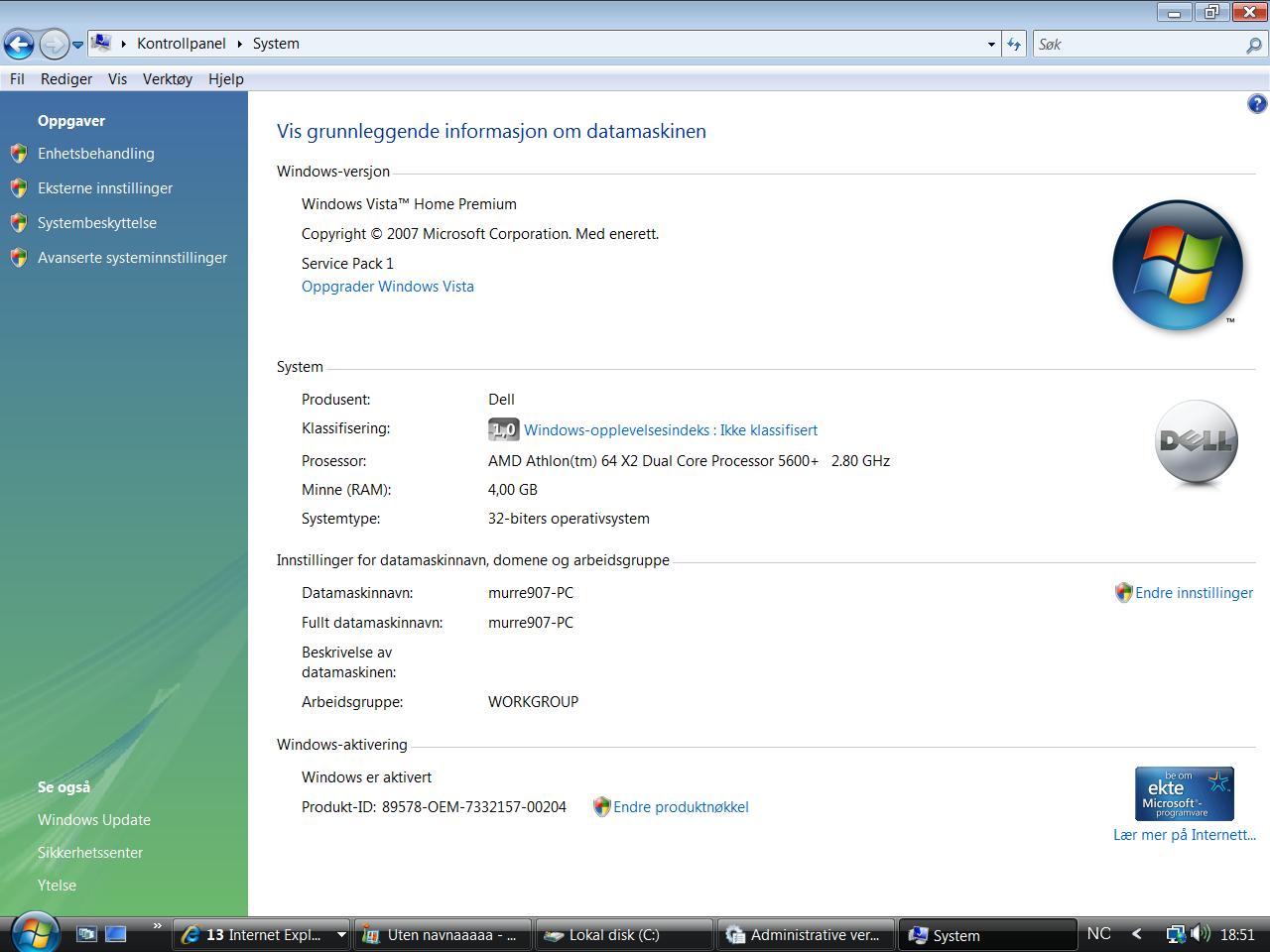This screenshot has height=952, width=1270.
Task: Expand the quick launch overflow chevron
Action: click(x=156, y=928)
